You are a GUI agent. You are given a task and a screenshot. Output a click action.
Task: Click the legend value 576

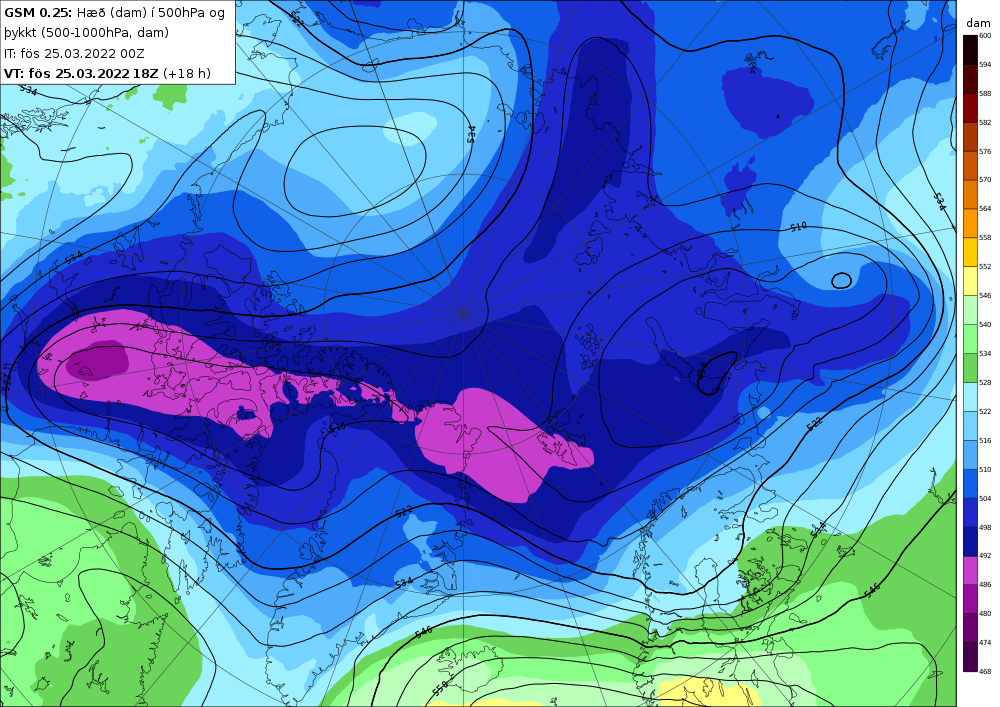[x=985, y=151]
